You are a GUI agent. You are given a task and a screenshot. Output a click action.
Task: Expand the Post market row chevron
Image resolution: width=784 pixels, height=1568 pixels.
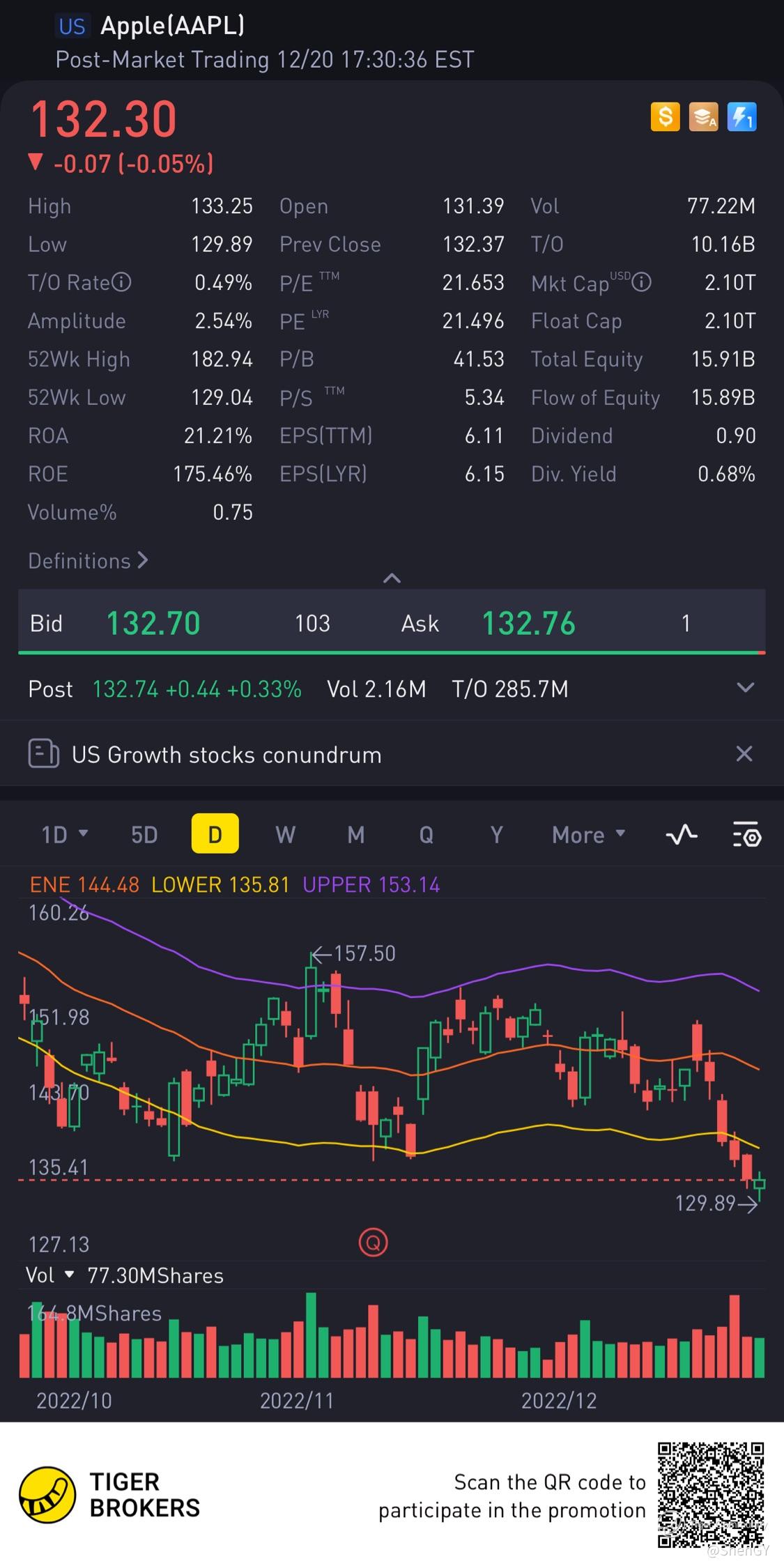coord(745,688)
